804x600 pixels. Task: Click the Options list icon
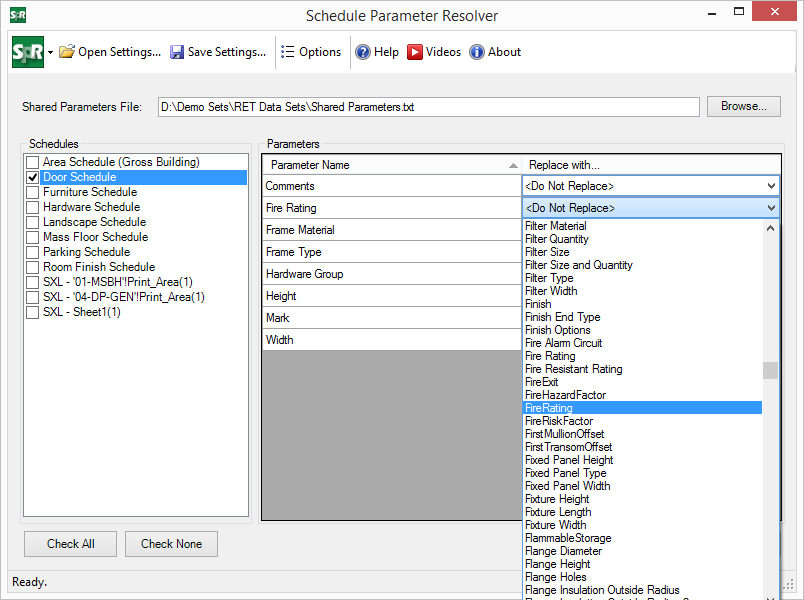[x=288, y=52]
